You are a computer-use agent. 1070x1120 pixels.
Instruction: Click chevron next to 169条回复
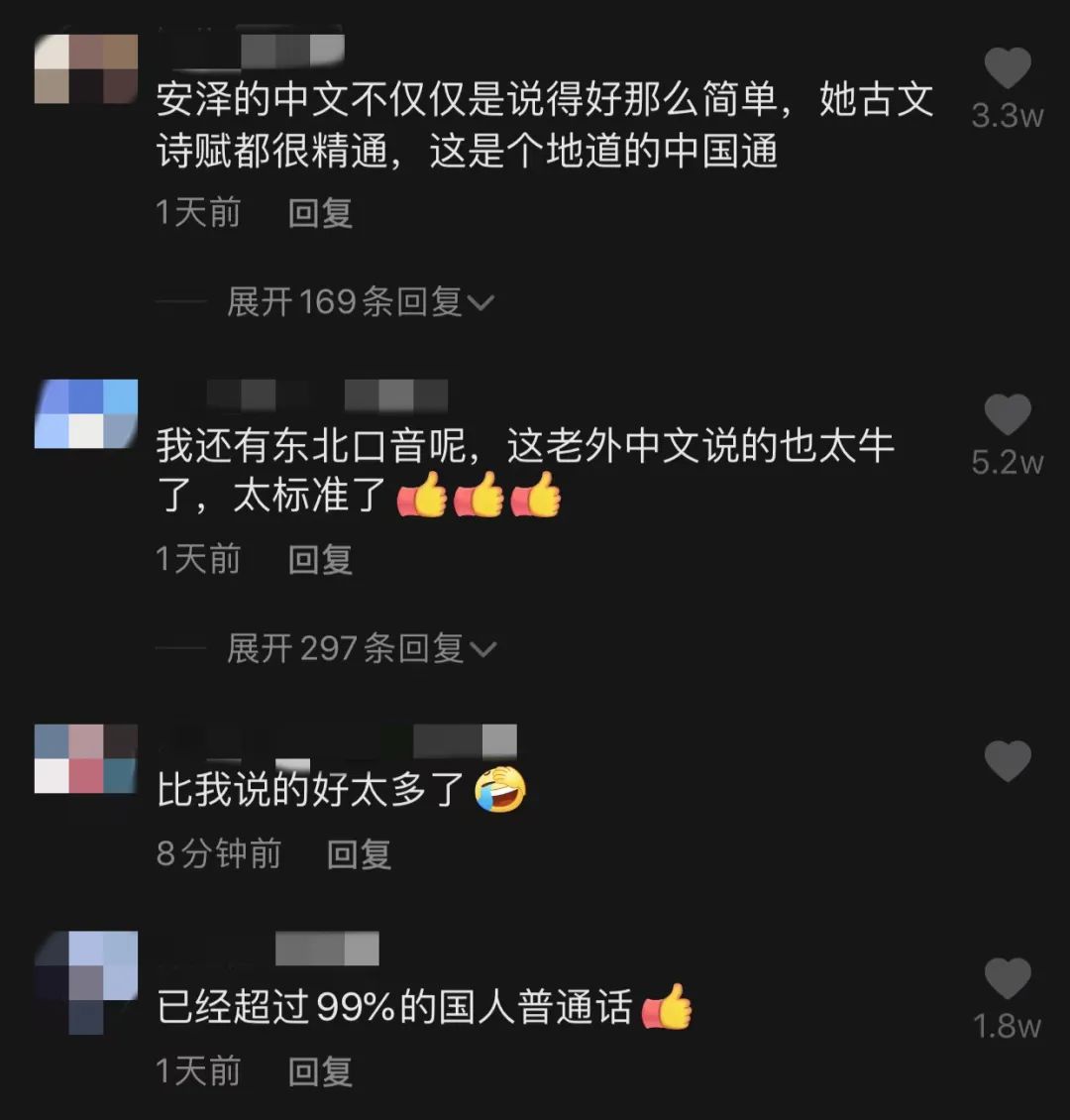pos(481,303)
